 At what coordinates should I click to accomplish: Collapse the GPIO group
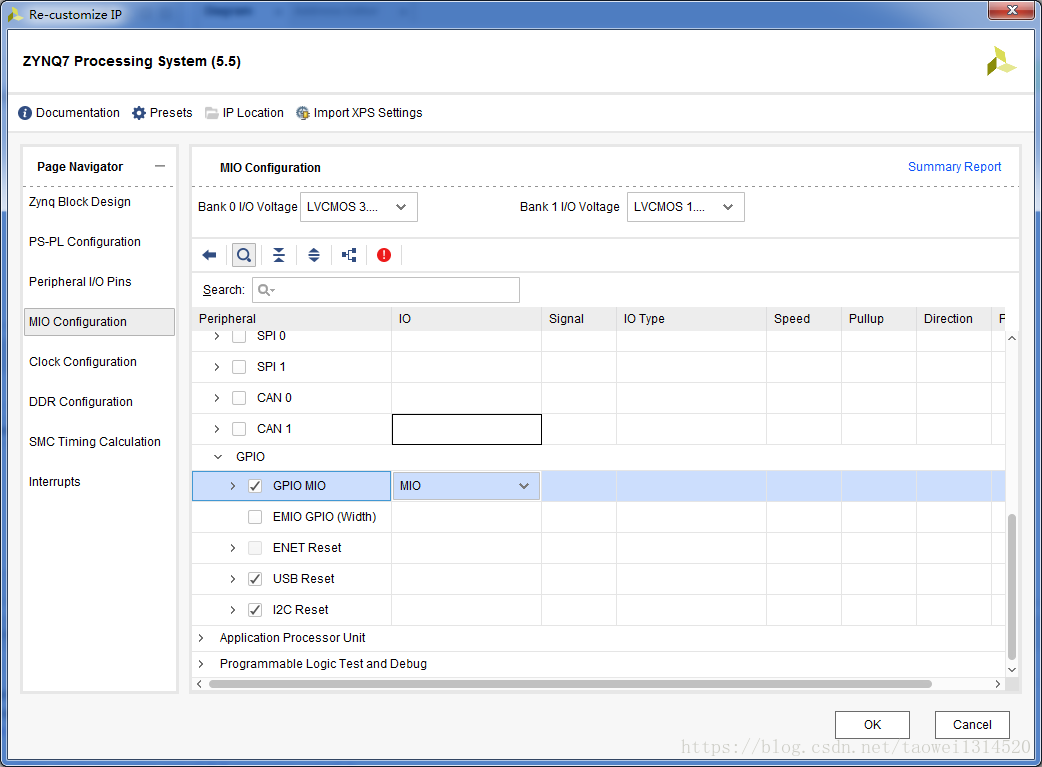(x=218, y=457)
